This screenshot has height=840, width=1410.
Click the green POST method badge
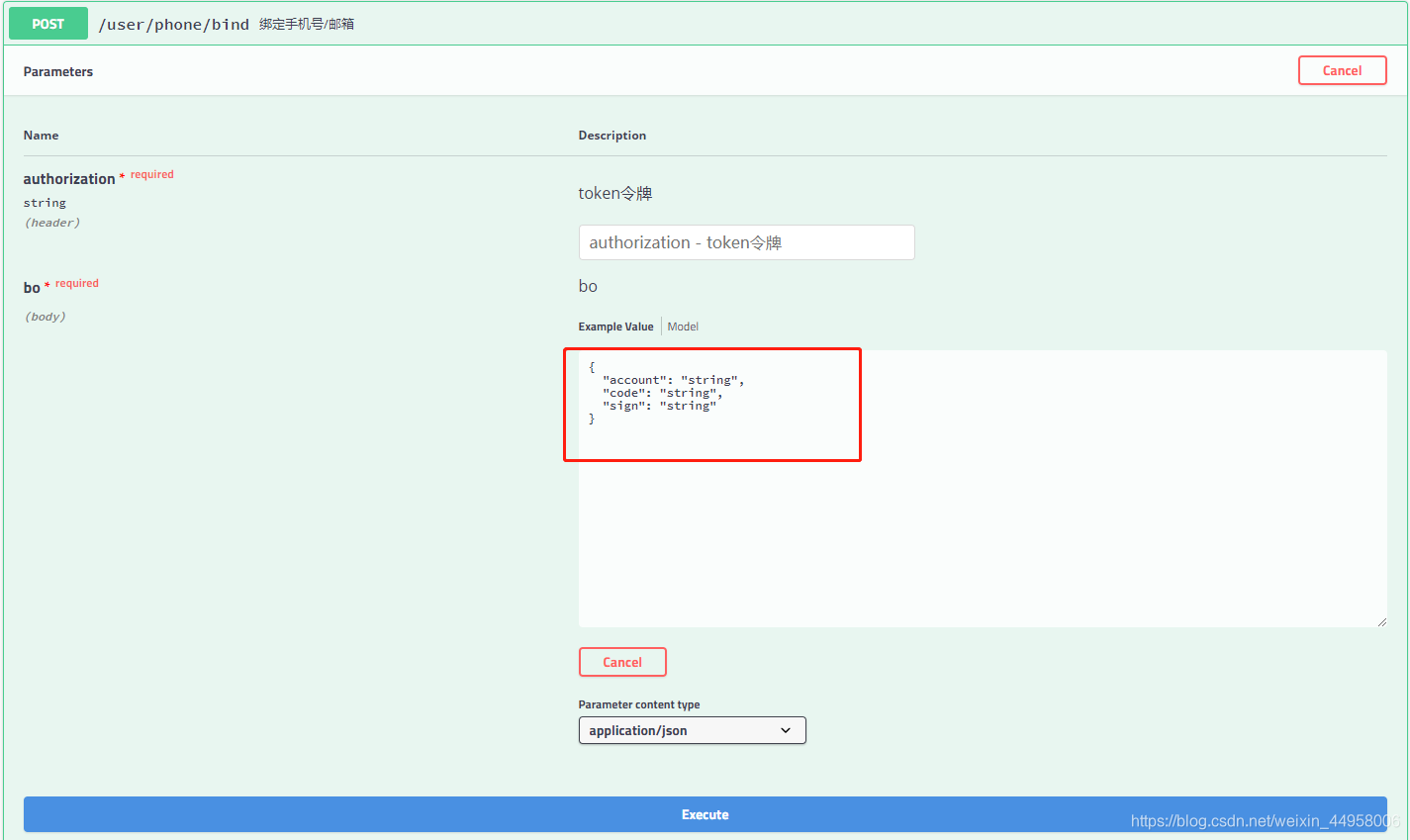click(48, 24)
